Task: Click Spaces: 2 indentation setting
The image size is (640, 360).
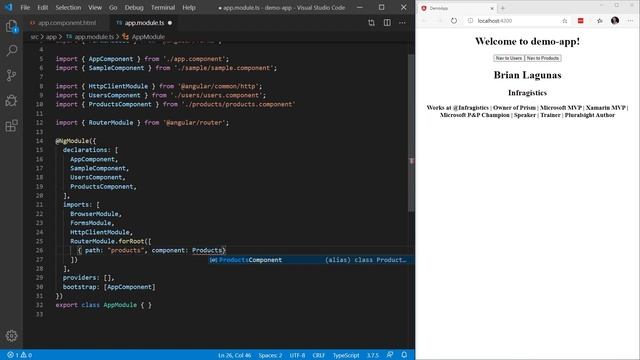Action: click(x=270, y=355)
